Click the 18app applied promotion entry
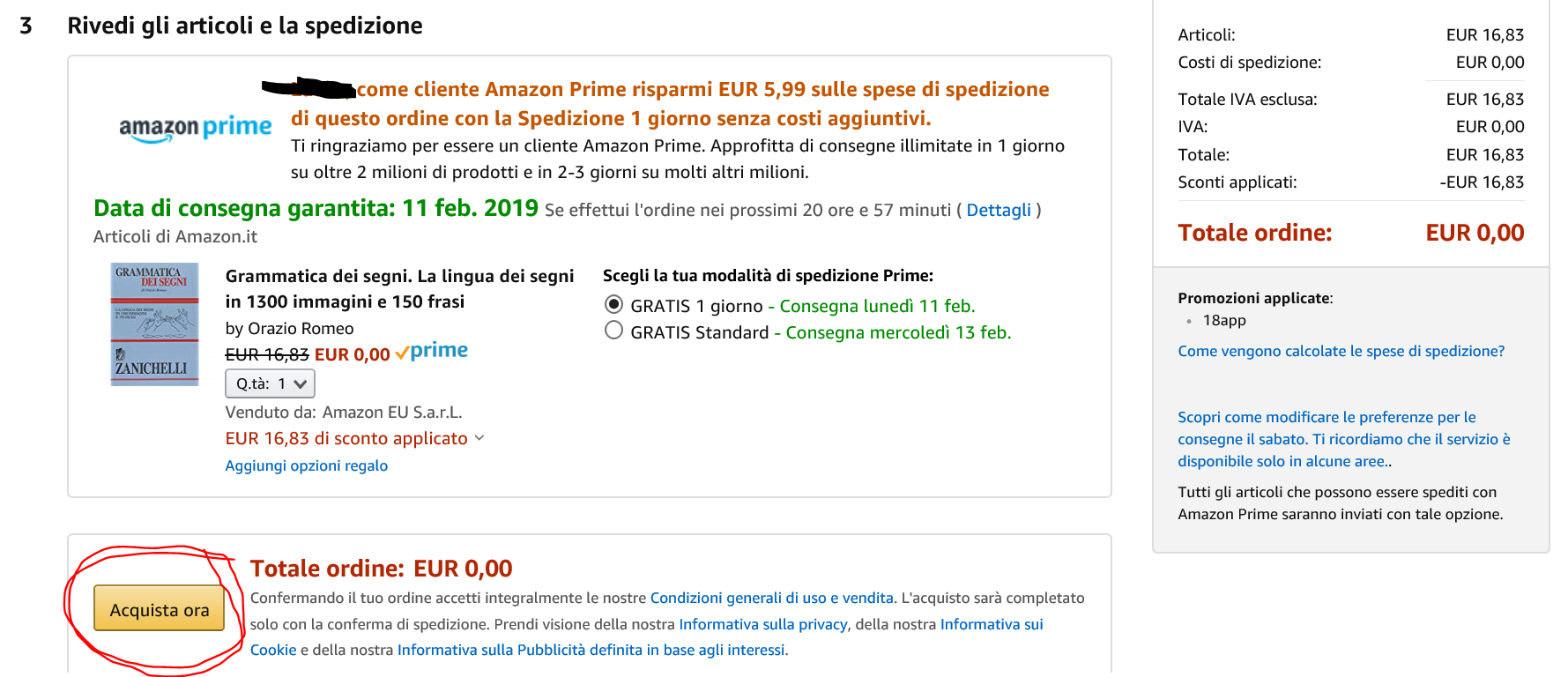The height and width of the screenshot is (677, 1568). 1224,320
